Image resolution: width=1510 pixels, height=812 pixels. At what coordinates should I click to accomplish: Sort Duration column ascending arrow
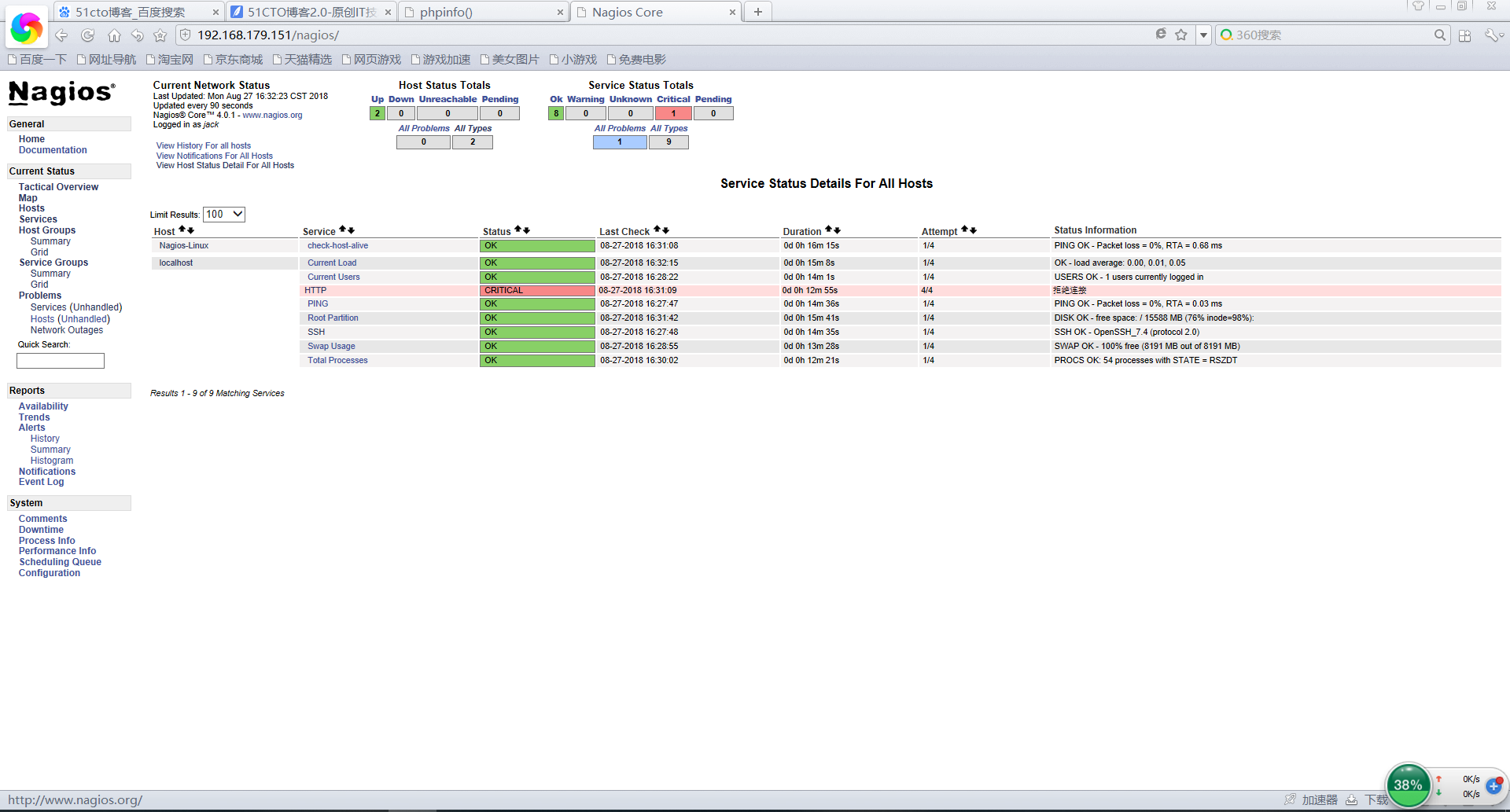(828, 230)
